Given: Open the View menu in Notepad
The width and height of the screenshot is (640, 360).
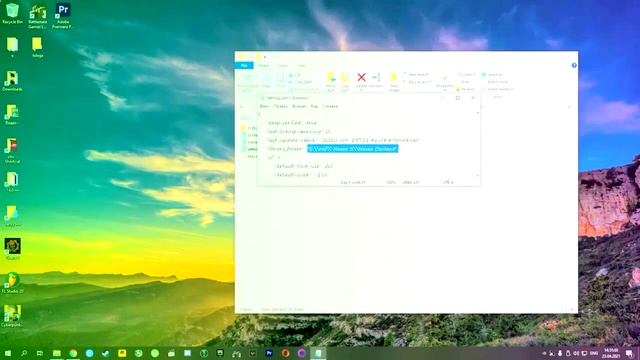Looking at the screenshot, I should [314, 106].
